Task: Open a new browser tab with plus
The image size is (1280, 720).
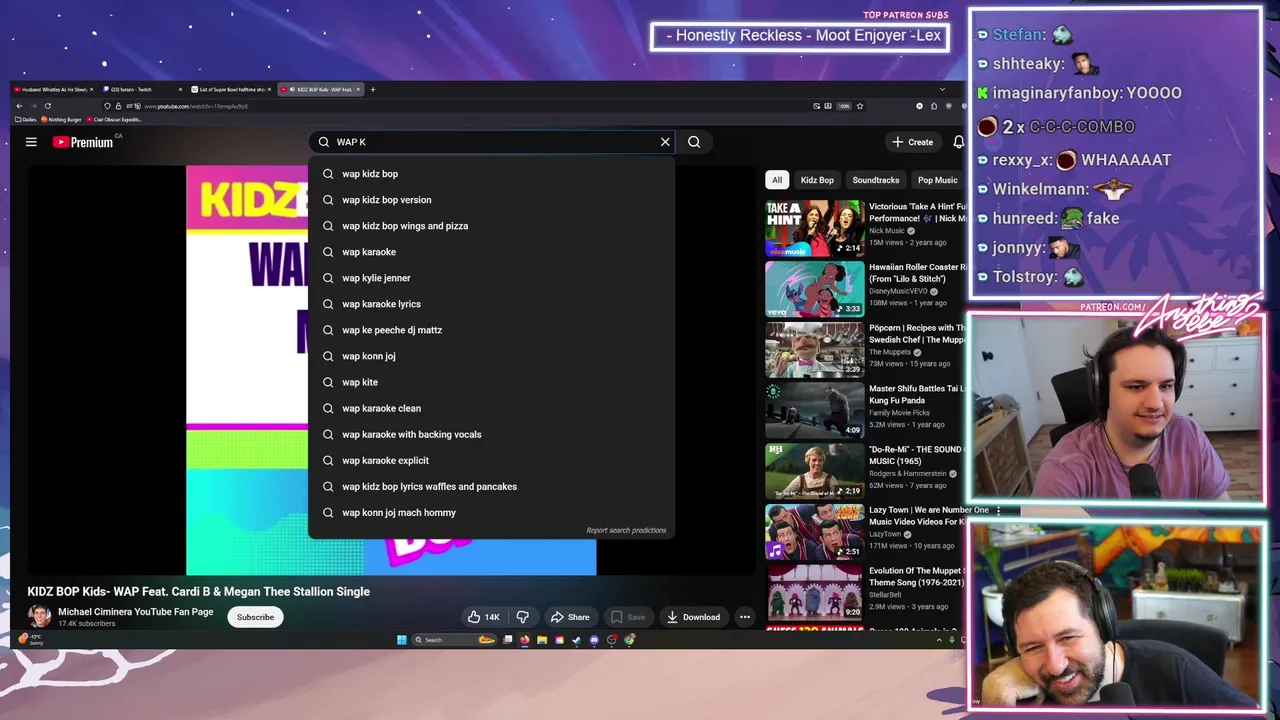Action: [x=373, y=89]
